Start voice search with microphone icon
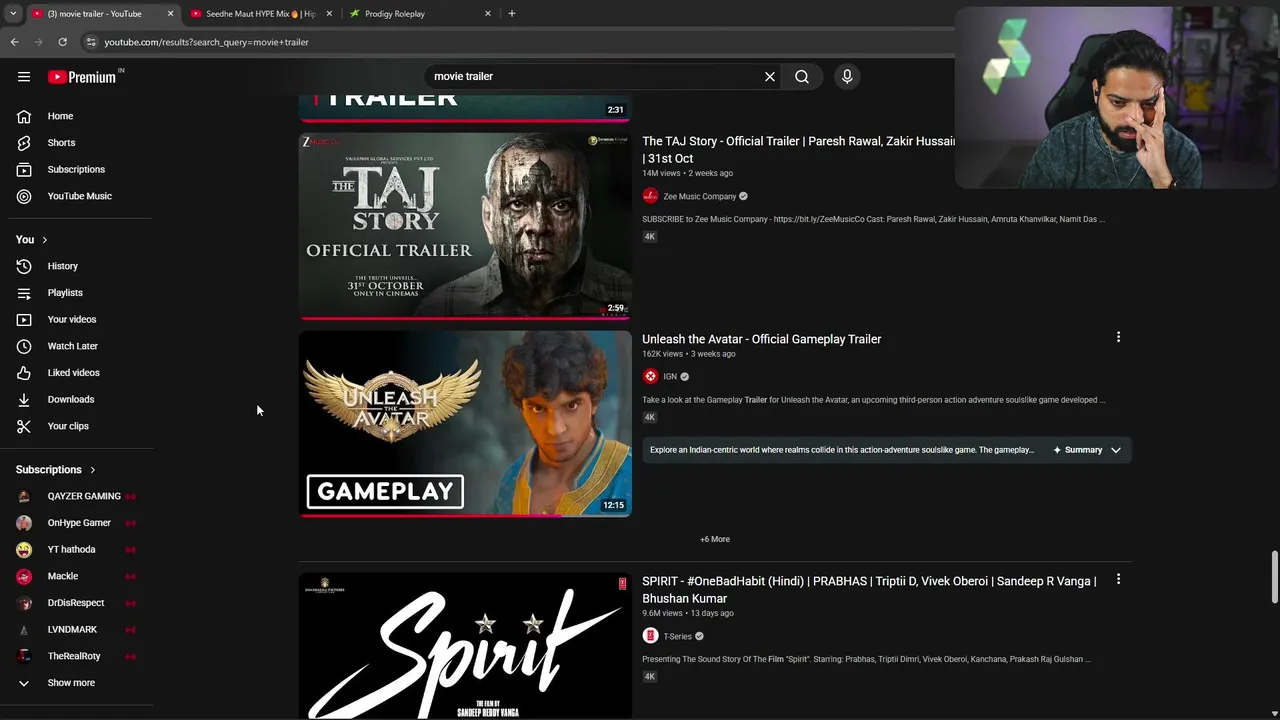This screenshot has width=1280, height=720. coord(847,76)
